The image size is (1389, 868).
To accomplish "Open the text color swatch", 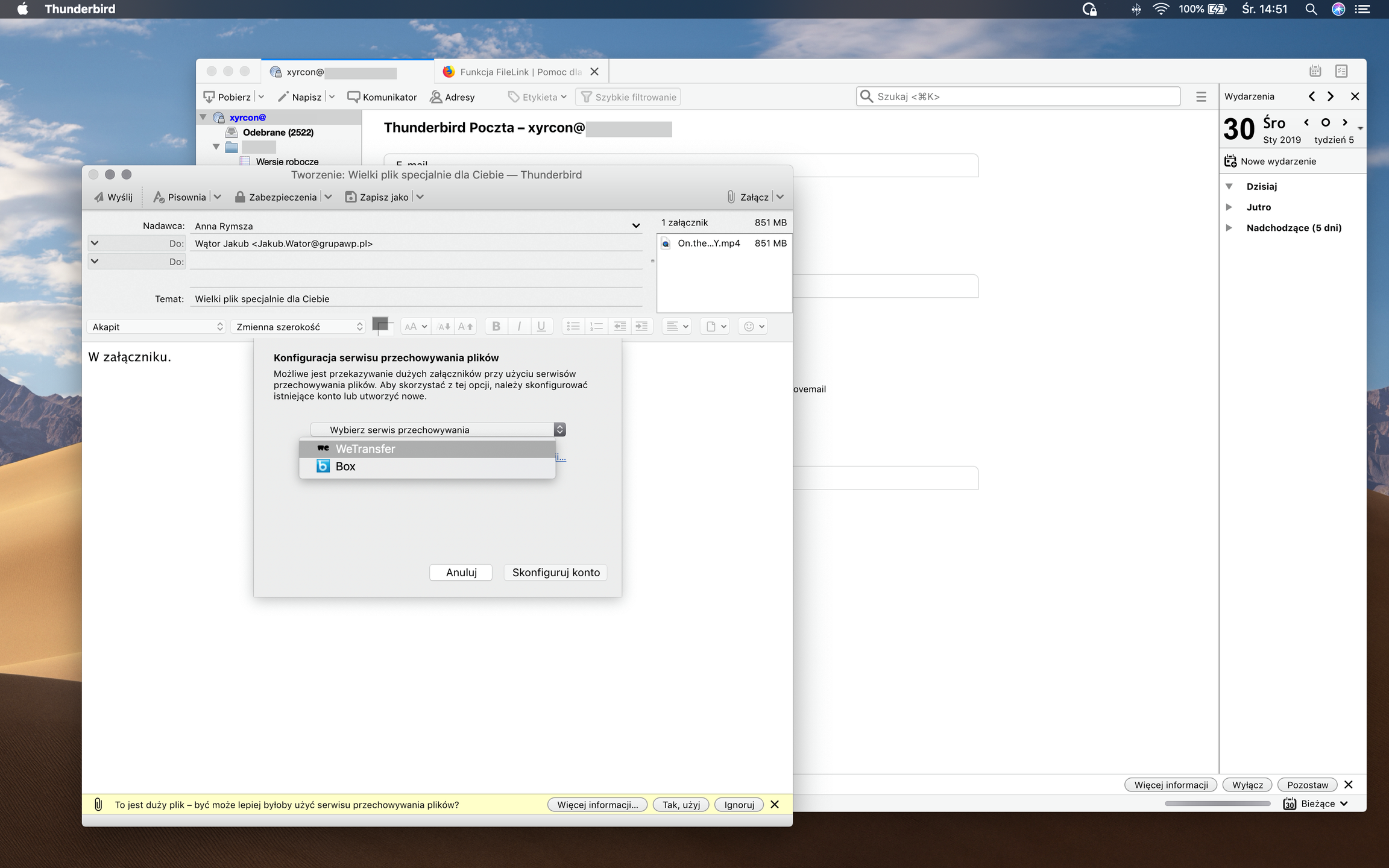I will pyautogui.click(x=380, y=324).
